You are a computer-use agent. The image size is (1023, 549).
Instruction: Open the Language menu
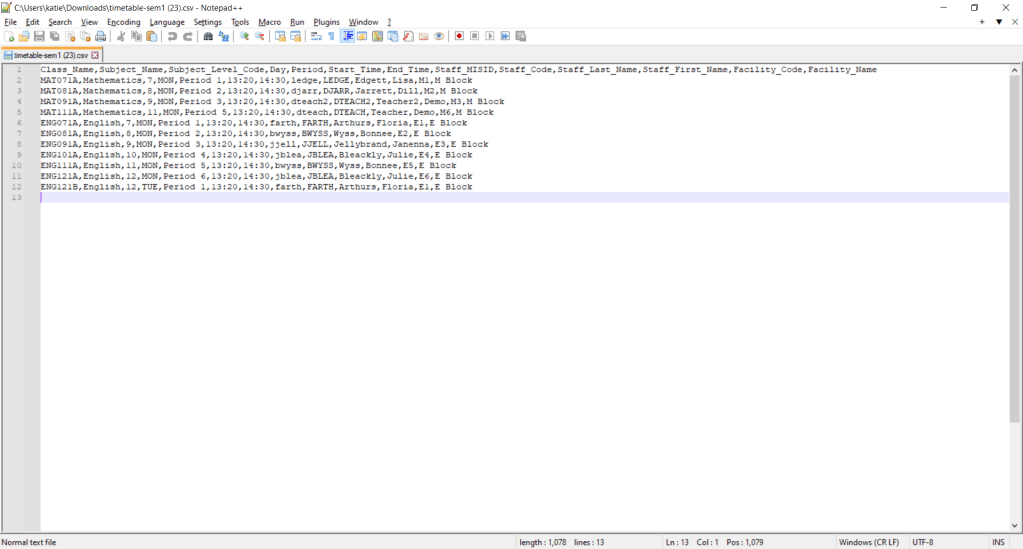167,22
